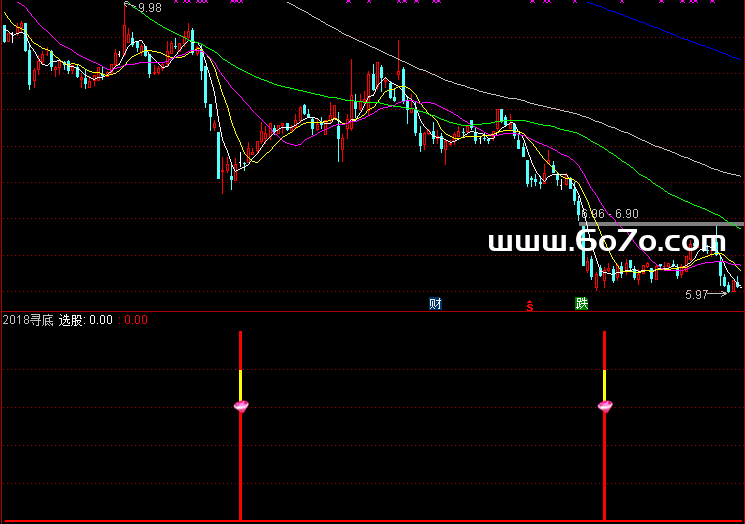The height and width of the screenshot is (524, 745).
Task: Click the www.6o7o.com watermark text
Action: (x=612, y=242)
